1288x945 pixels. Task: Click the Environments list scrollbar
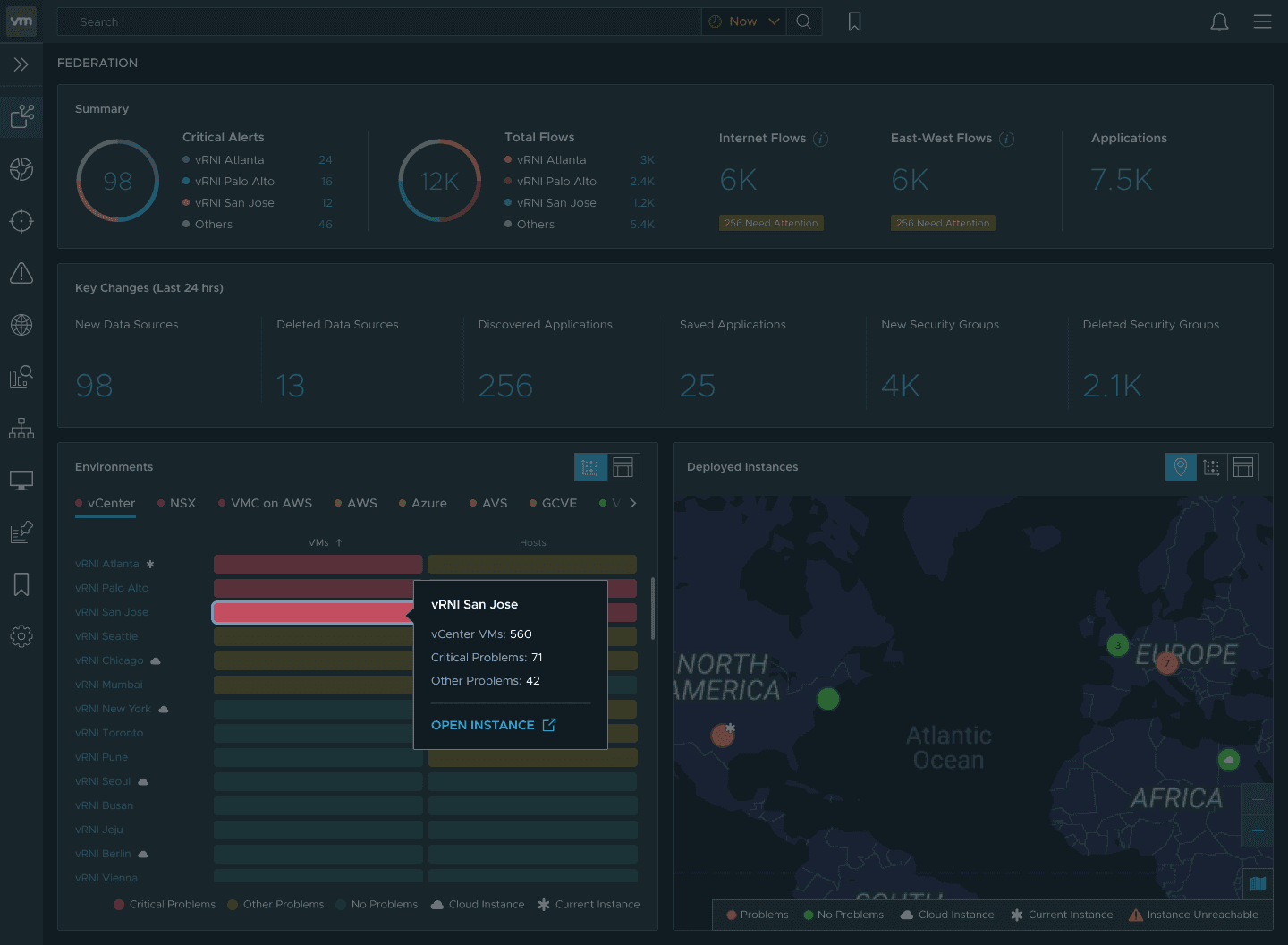point(653,609)
